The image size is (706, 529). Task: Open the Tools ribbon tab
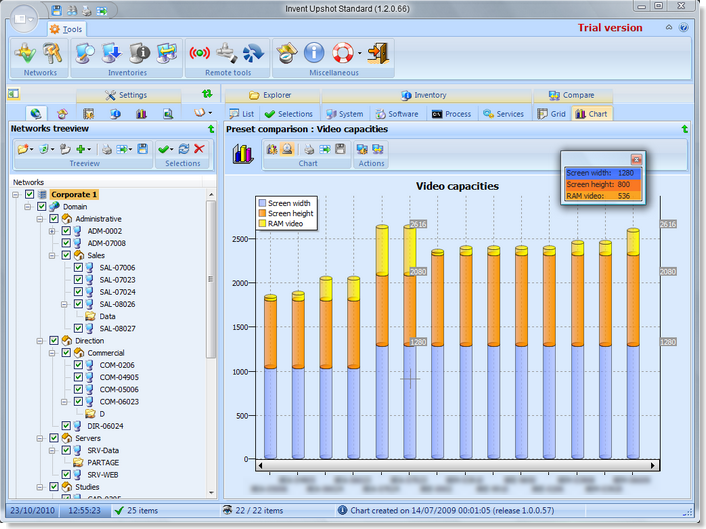click(67, 29)
